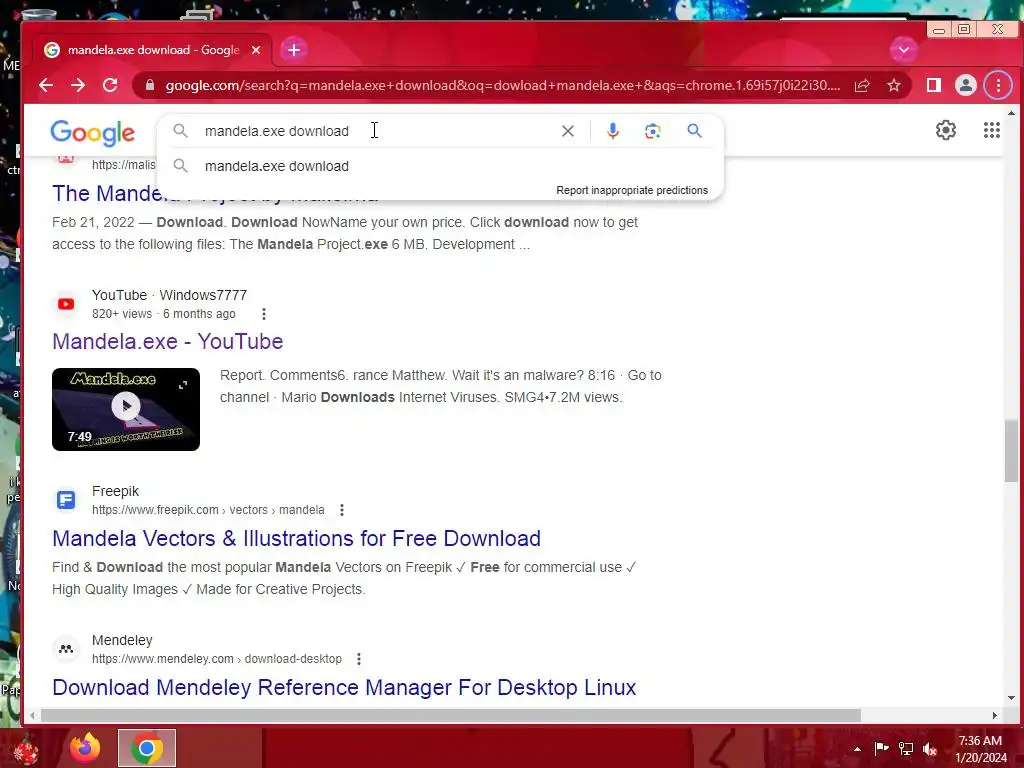Open more options for YouTube result
This screenshot has height=768, width=1024.
point(264,314)
